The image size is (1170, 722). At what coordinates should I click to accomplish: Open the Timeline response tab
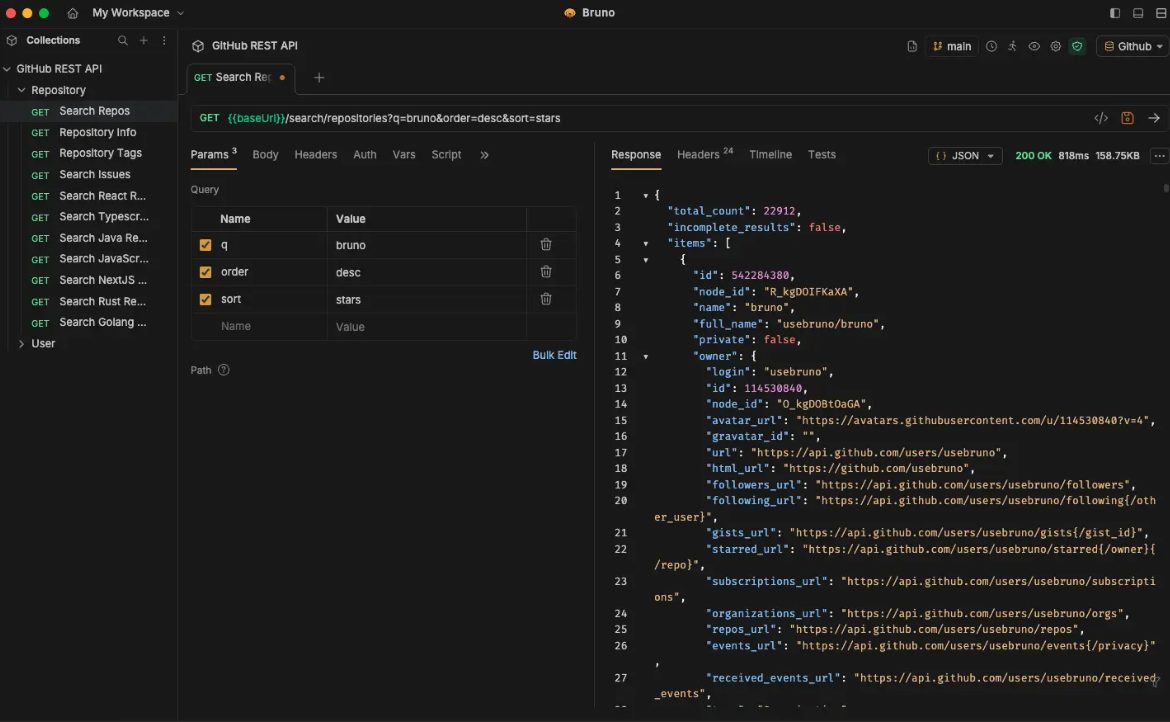(770, 155)
